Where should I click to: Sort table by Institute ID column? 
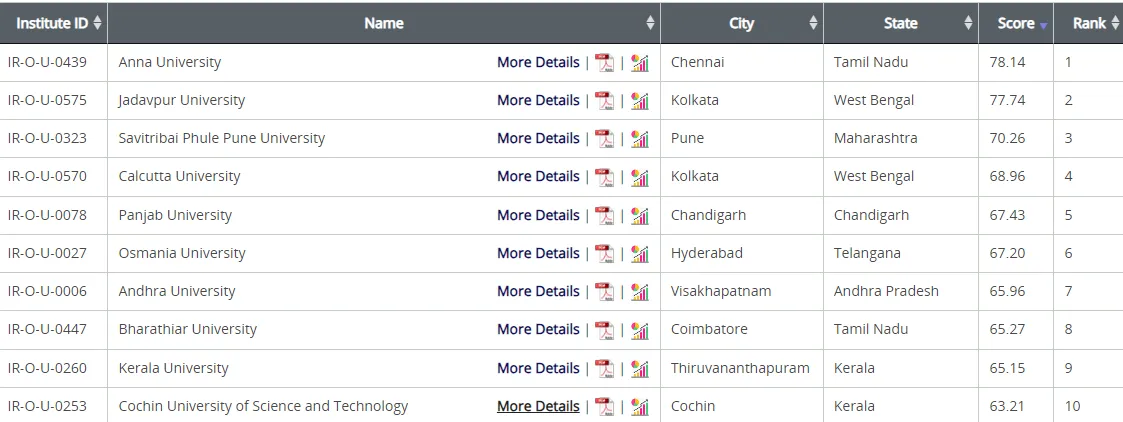tap(54, 23)
